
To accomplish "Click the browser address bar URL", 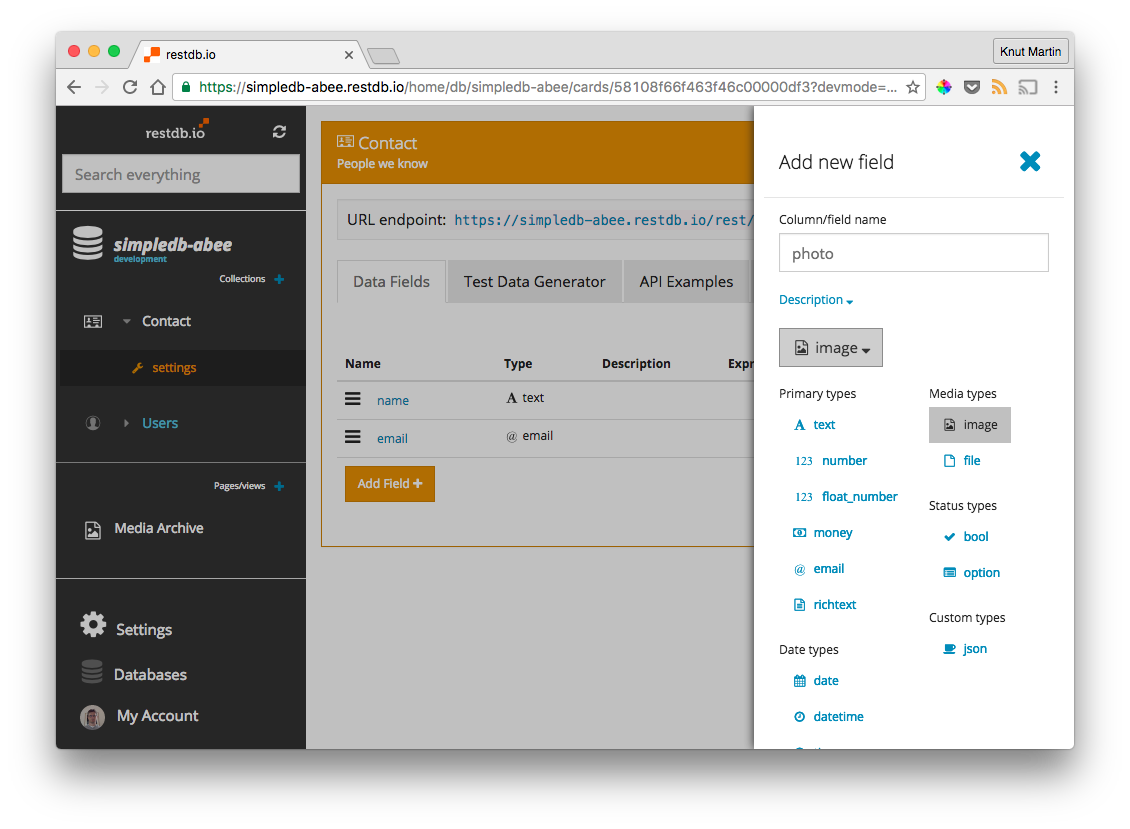I will click(x=548, y=87).
